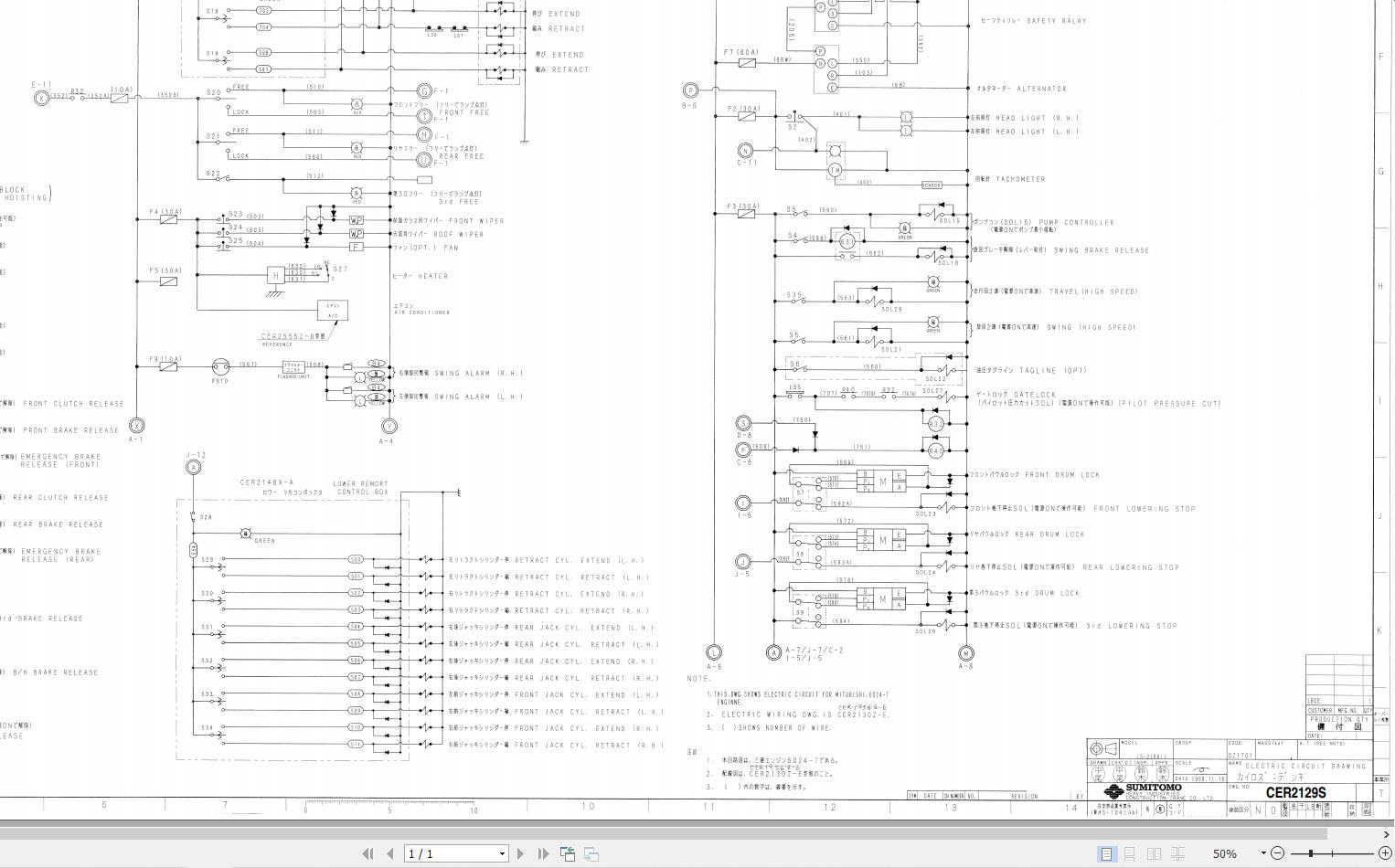Click the 3rd FREE label
1395x868 pixels.
point(459,202)
